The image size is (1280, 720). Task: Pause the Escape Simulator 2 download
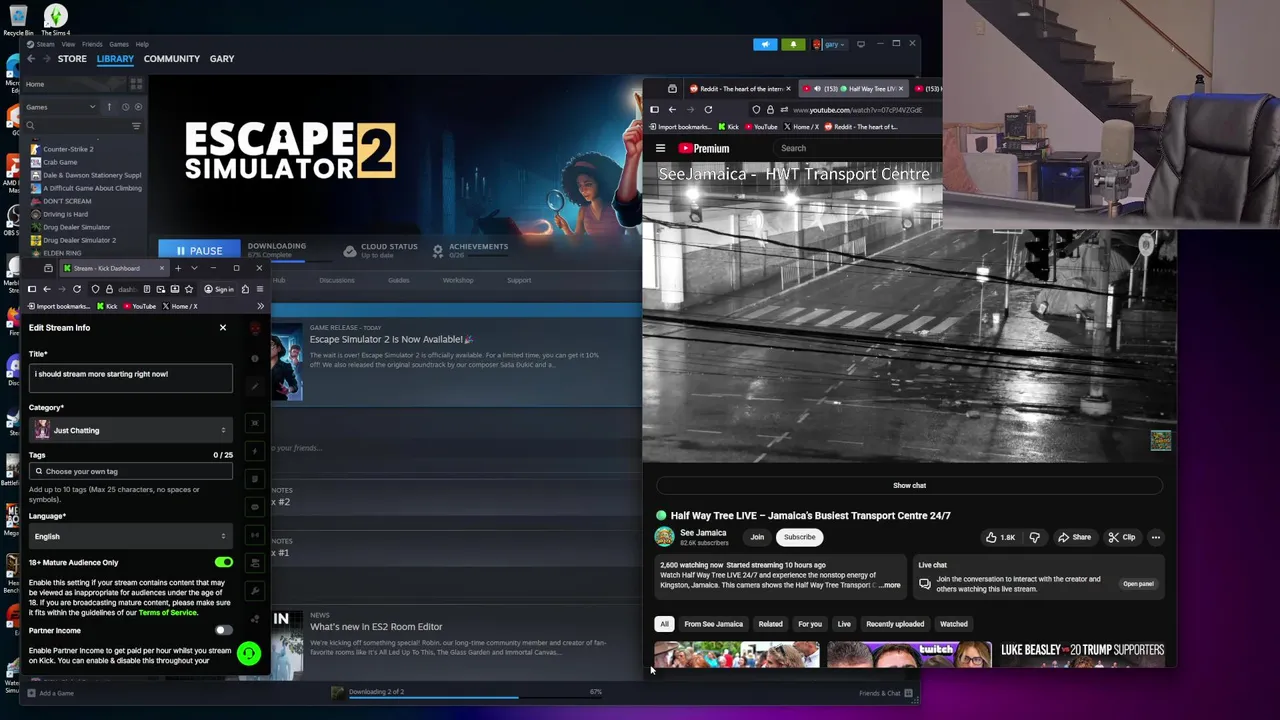pos(199,250)
